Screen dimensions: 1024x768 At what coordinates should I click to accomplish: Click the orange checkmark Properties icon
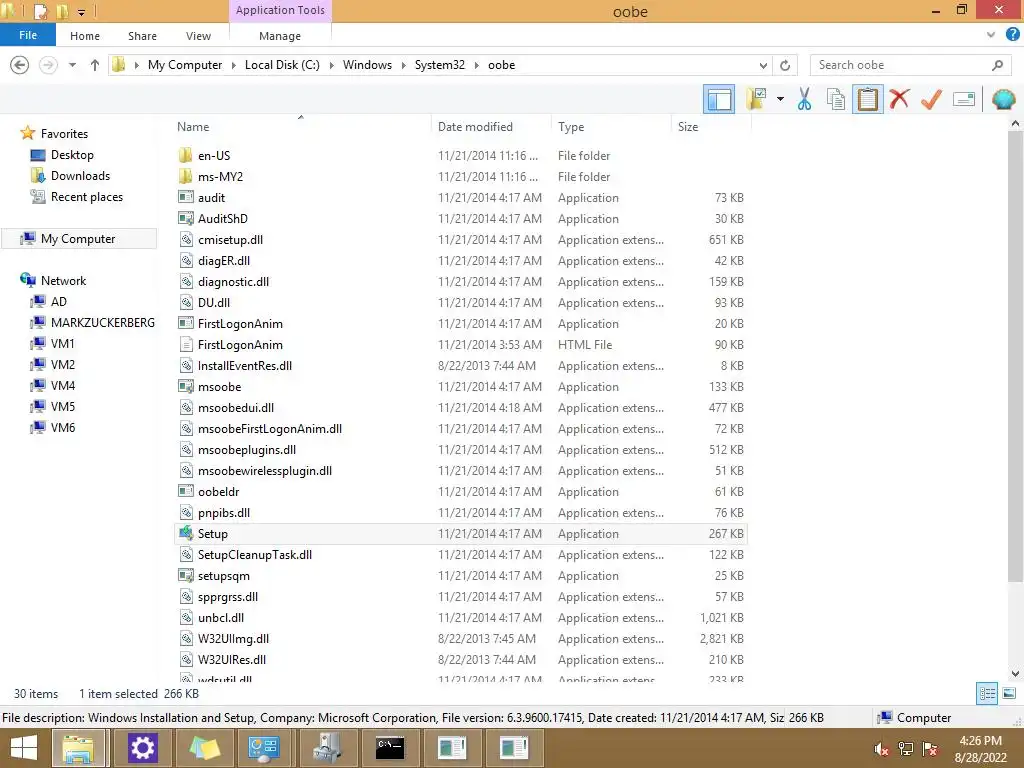click(x=931, y=99)
